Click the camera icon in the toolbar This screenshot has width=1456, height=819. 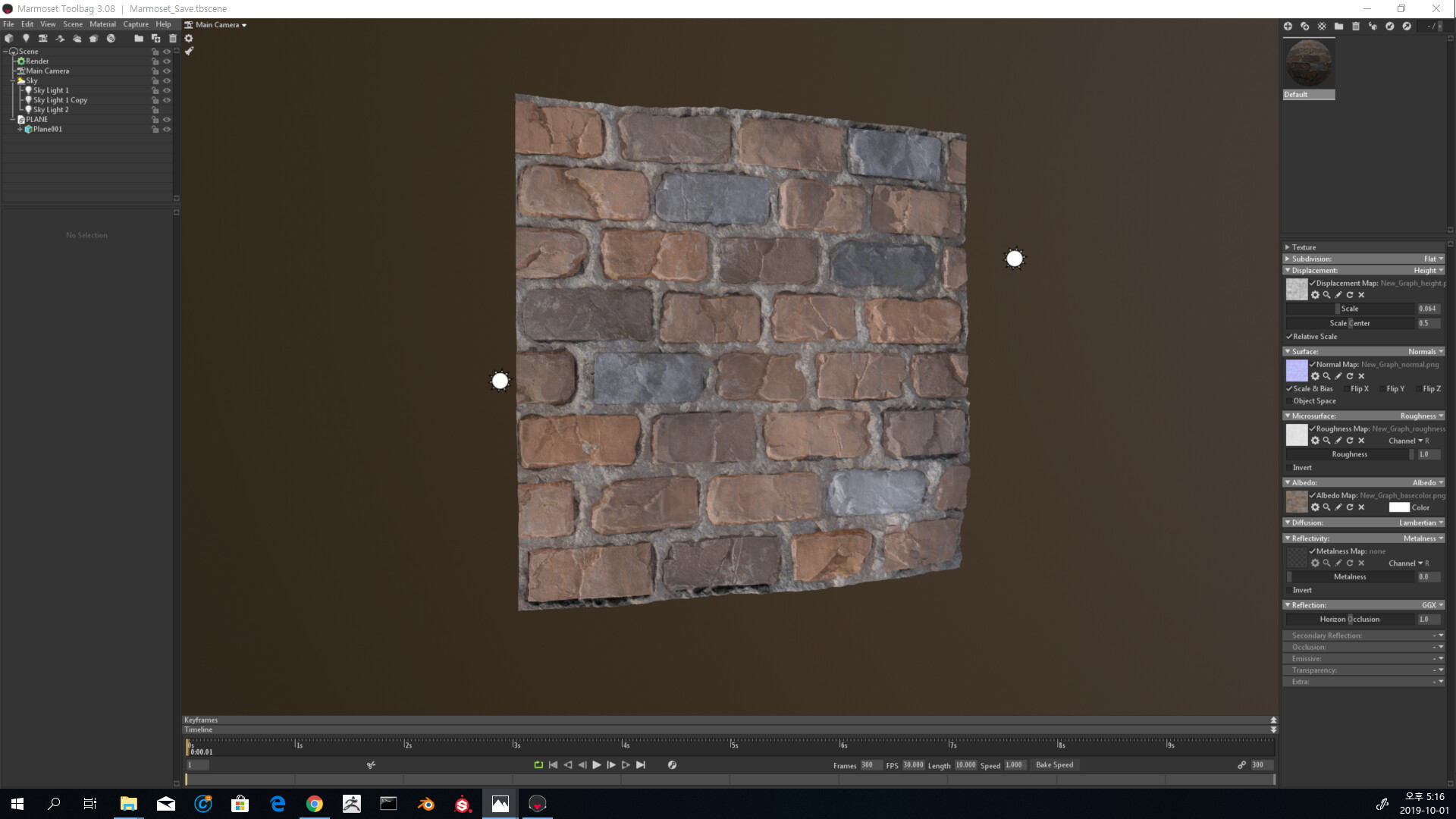pos(42,38)
